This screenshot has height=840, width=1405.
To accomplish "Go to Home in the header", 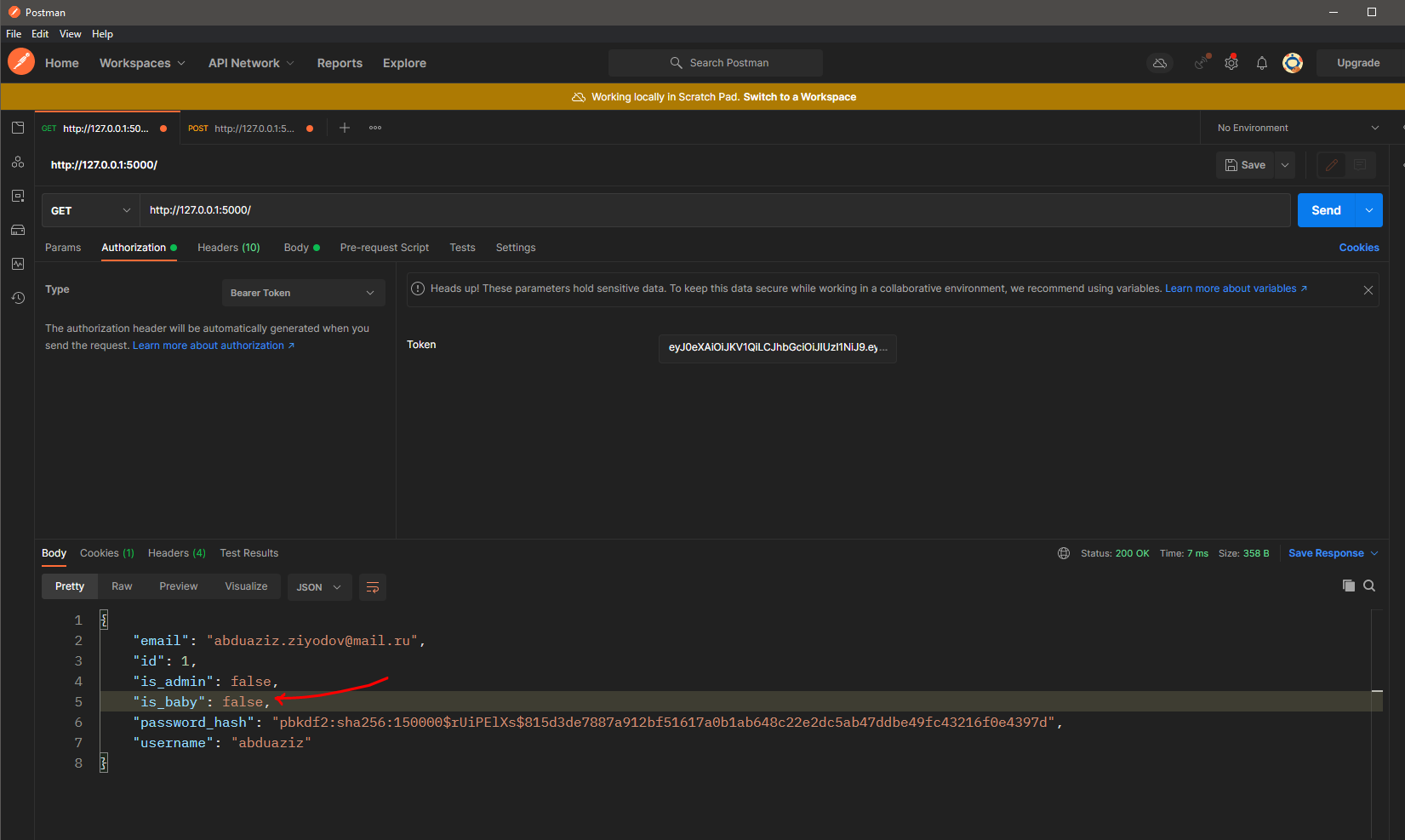I will pos(62,63).
